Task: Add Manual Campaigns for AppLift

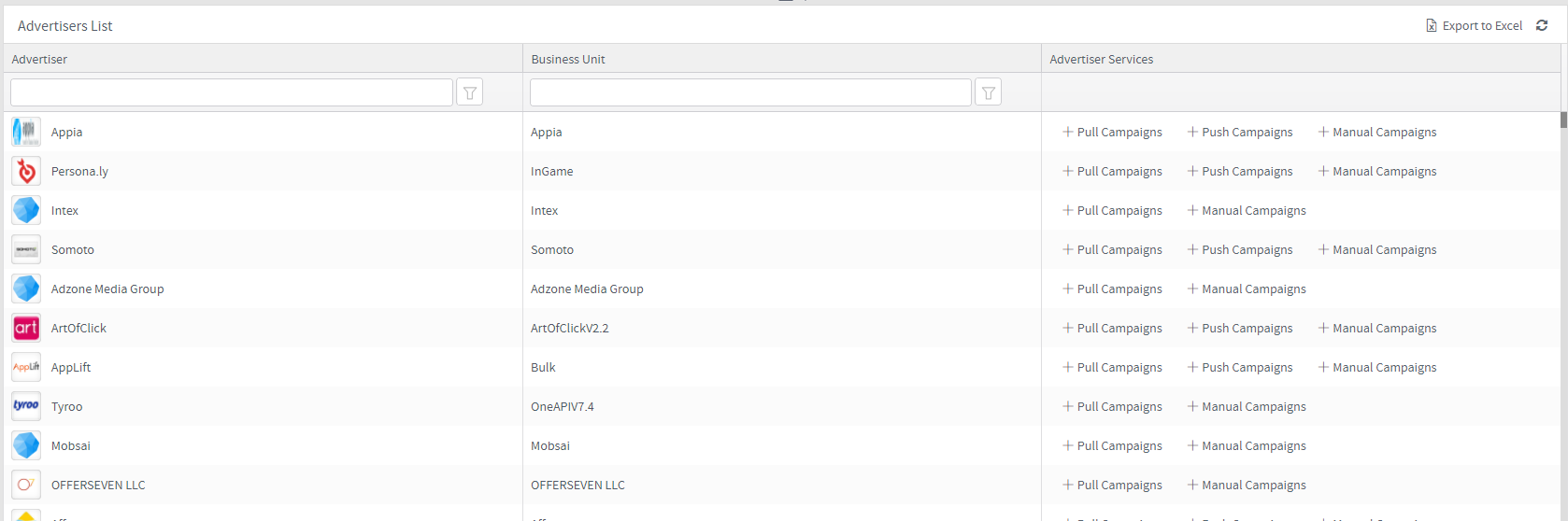Action: click(1377, 367)
